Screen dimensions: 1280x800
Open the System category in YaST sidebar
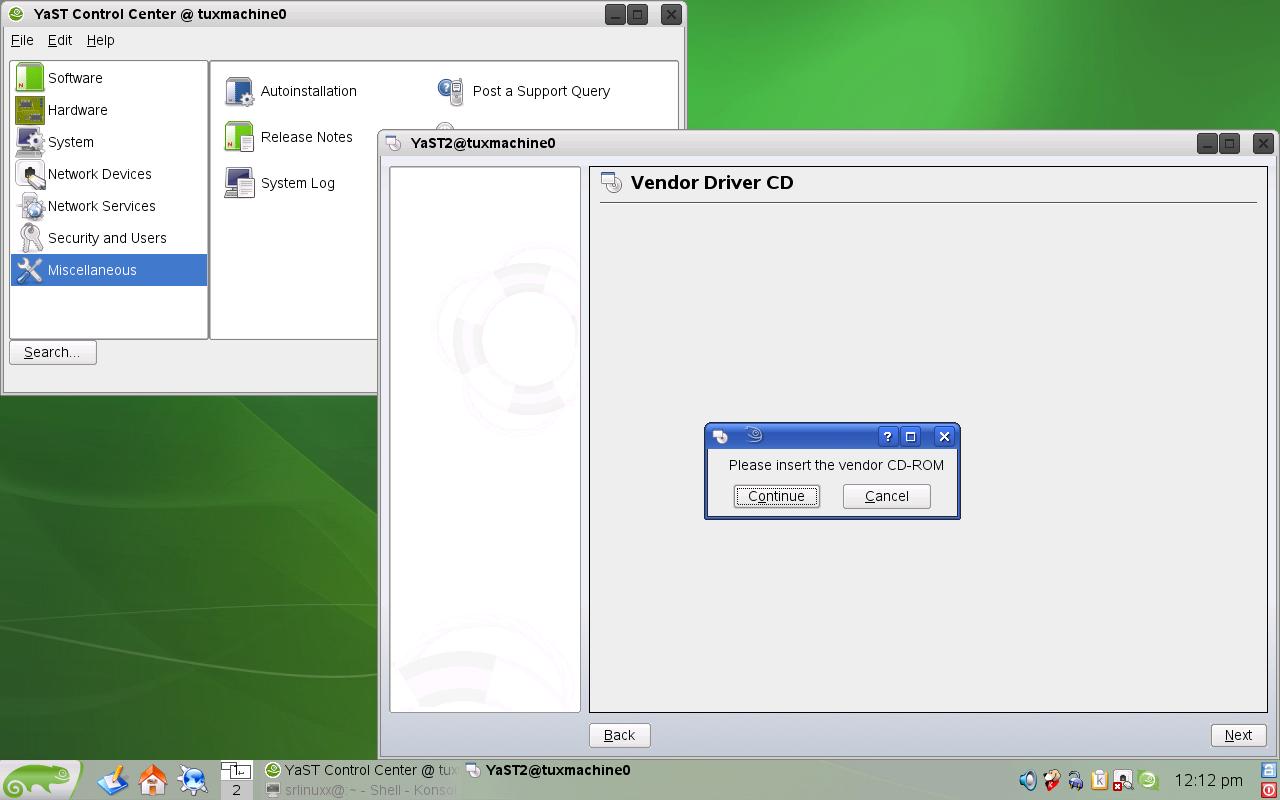point(109,142)
